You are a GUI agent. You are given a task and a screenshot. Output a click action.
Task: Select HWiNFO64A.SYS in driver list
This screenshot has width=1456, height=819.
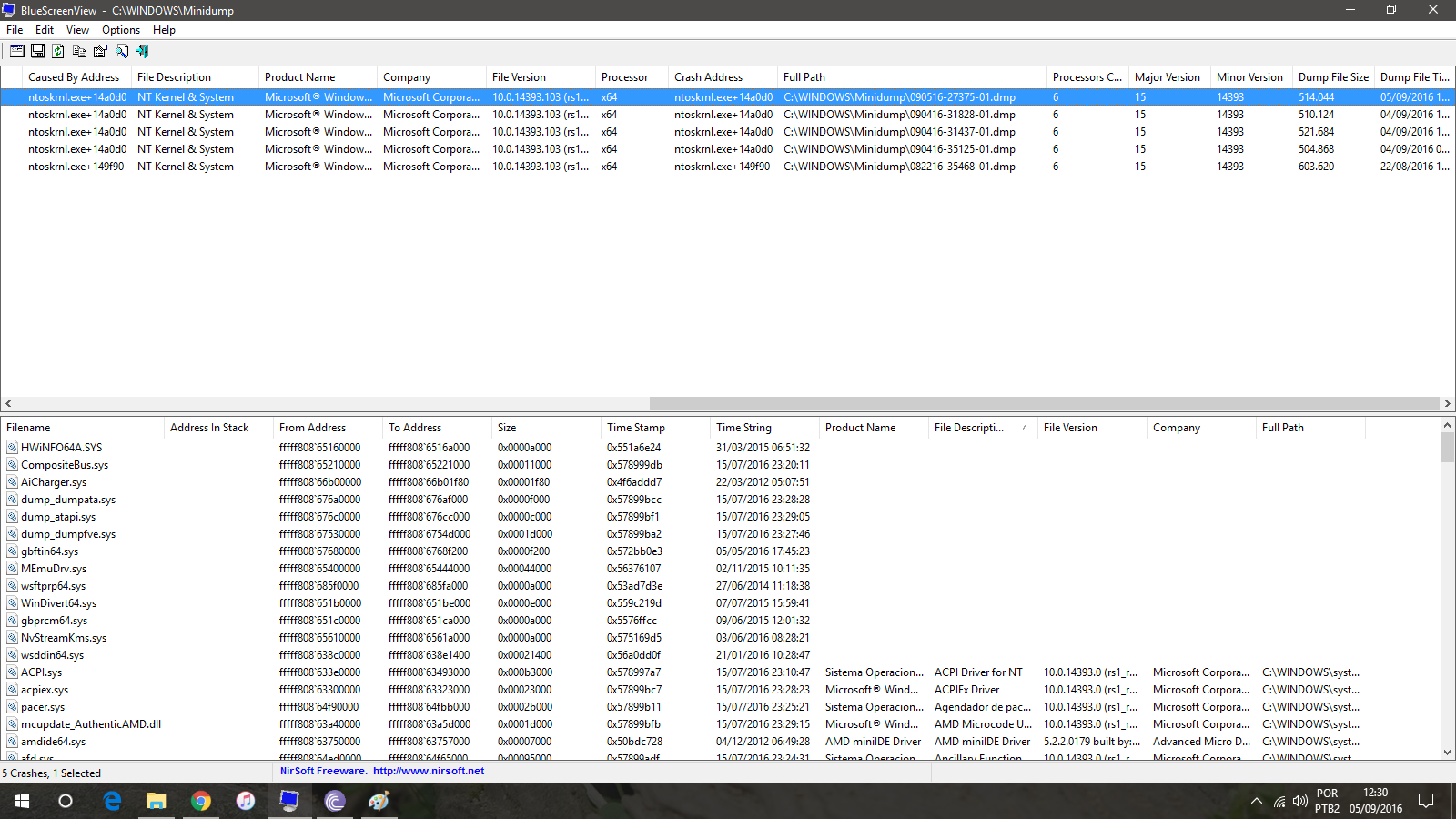[61, 448]
